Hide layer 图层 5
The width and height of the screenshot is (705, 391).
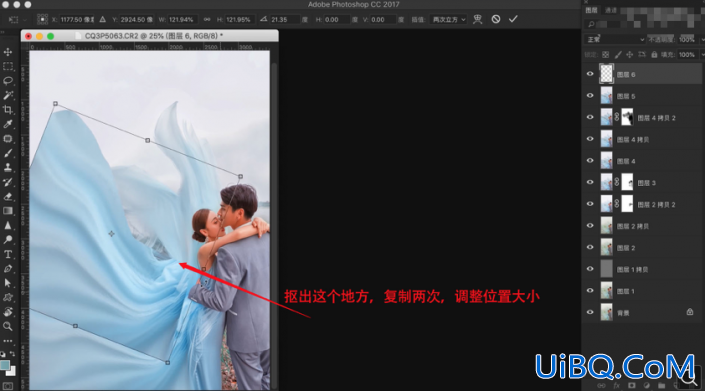click(x=590, y=96)
